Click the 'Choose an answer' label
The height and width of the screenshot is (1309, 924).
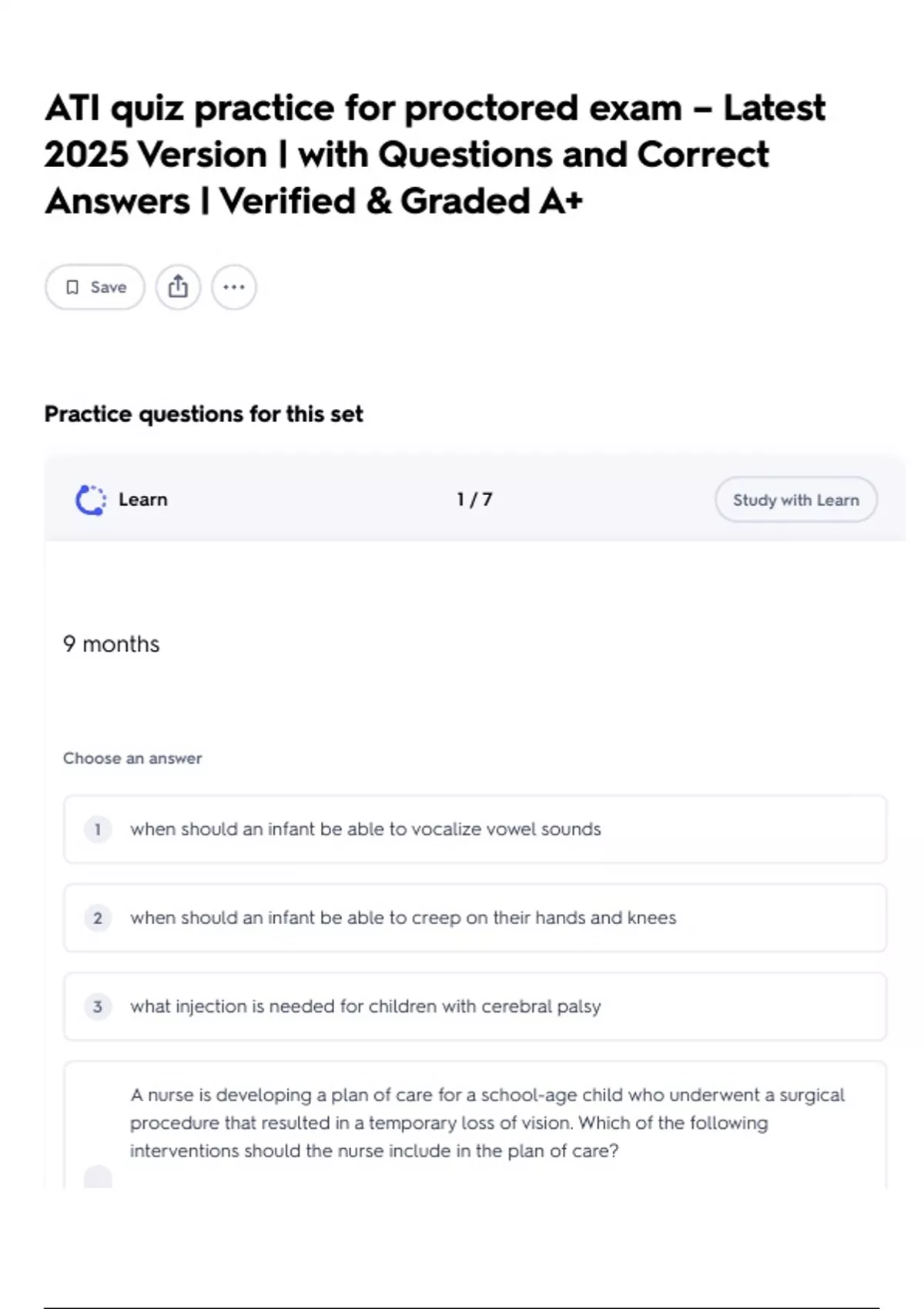click(x=132, y=758)
